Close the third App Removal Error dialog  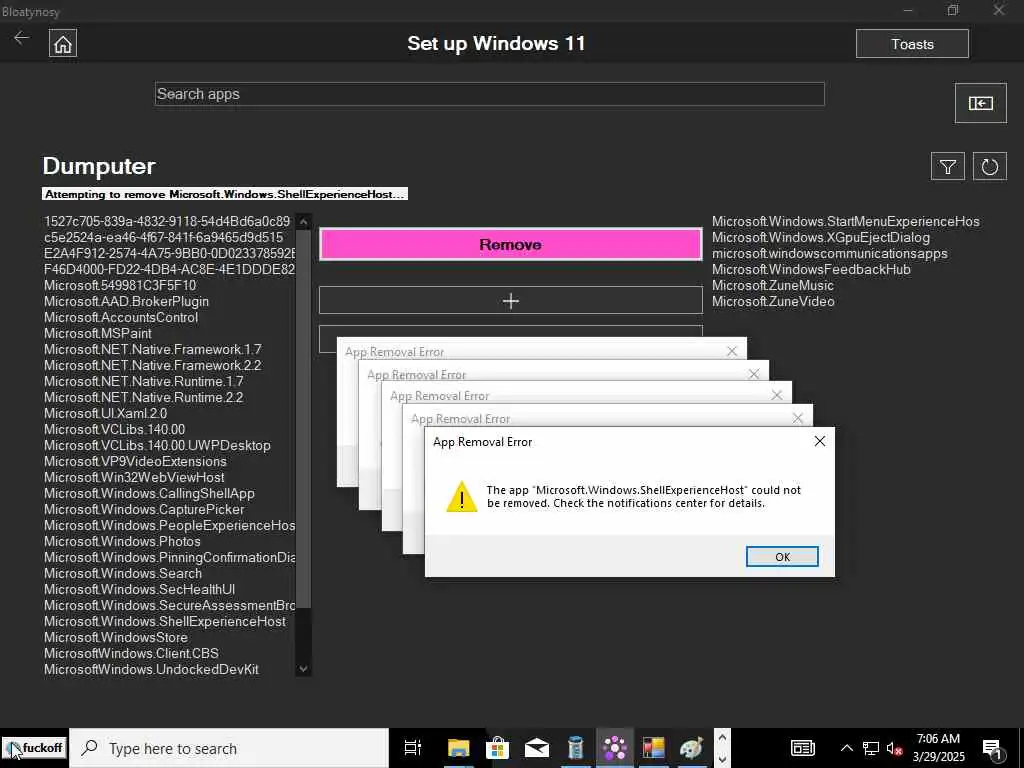[x=776, y=396]
